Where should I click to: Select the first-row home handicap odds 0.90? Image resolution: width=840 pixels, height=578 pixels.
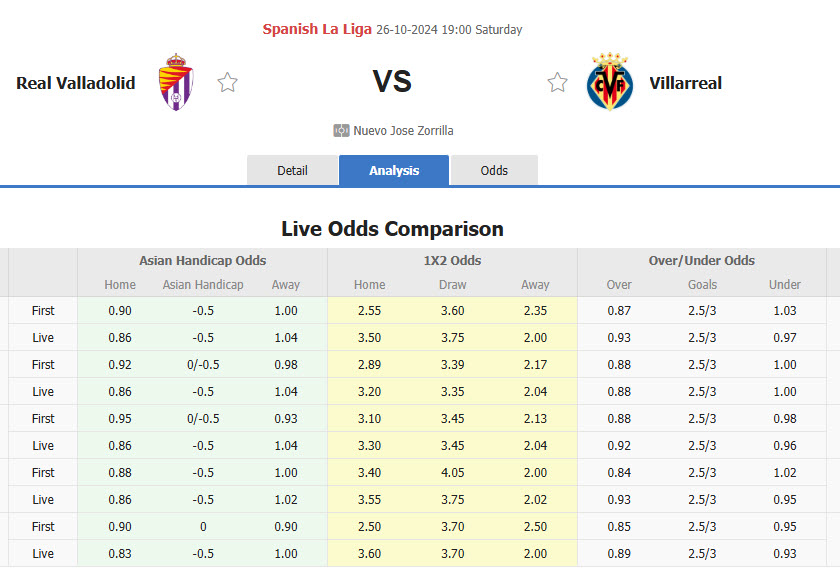(119, 311)
